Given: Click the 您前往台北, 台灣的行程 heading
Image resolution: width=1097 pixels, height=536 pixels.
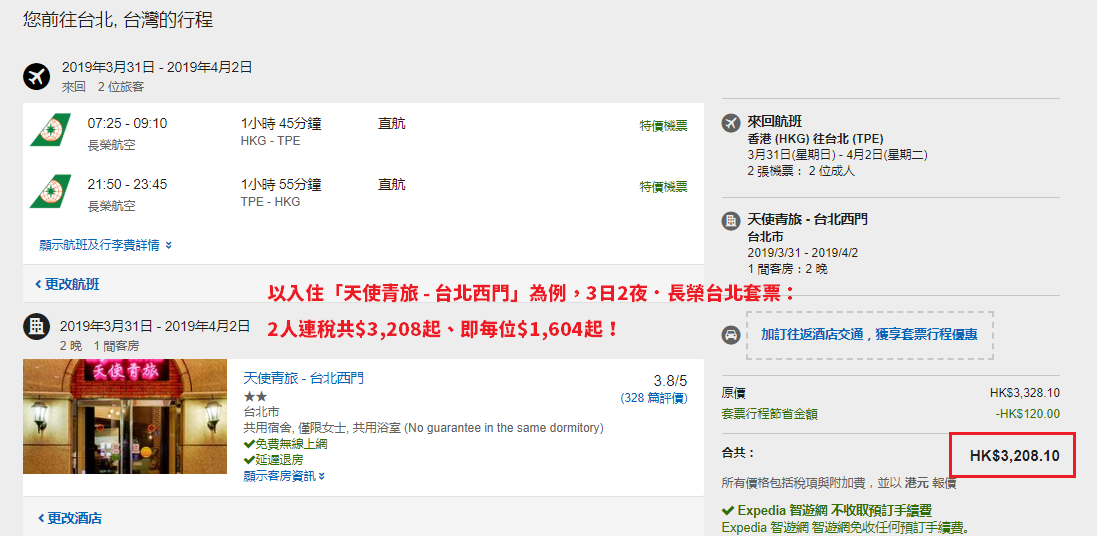Looking at the screenshot, I should 118,20.
